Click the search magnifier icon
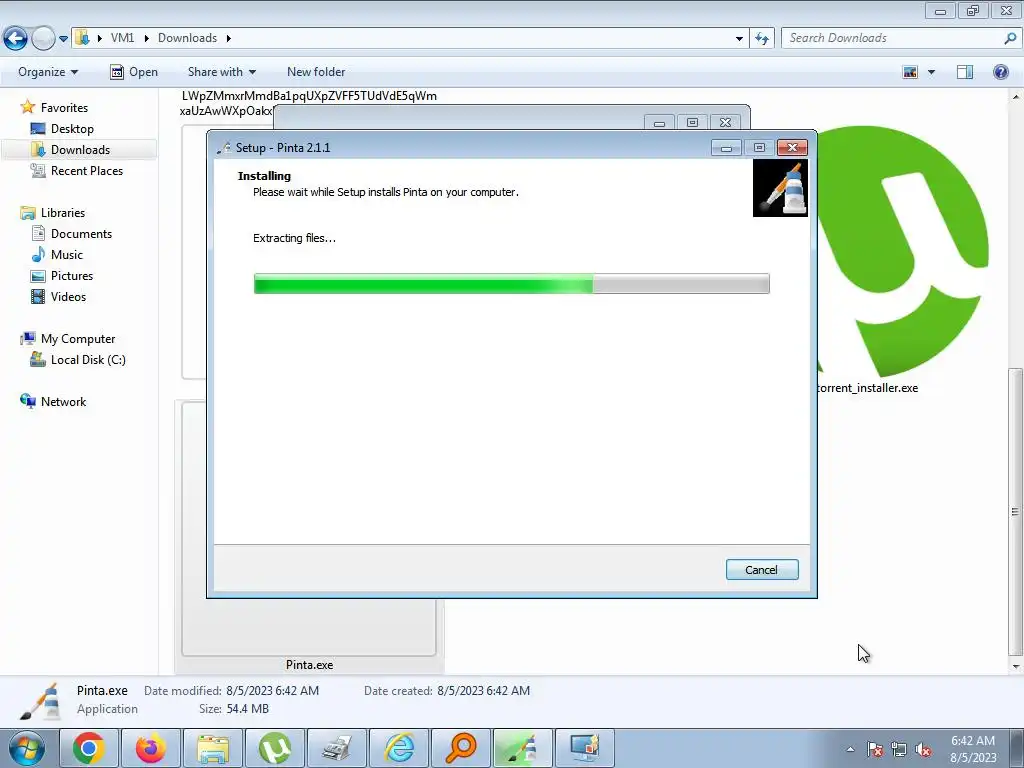The width and height of the screenshot is (1024, 768). tap(1010, 39)
